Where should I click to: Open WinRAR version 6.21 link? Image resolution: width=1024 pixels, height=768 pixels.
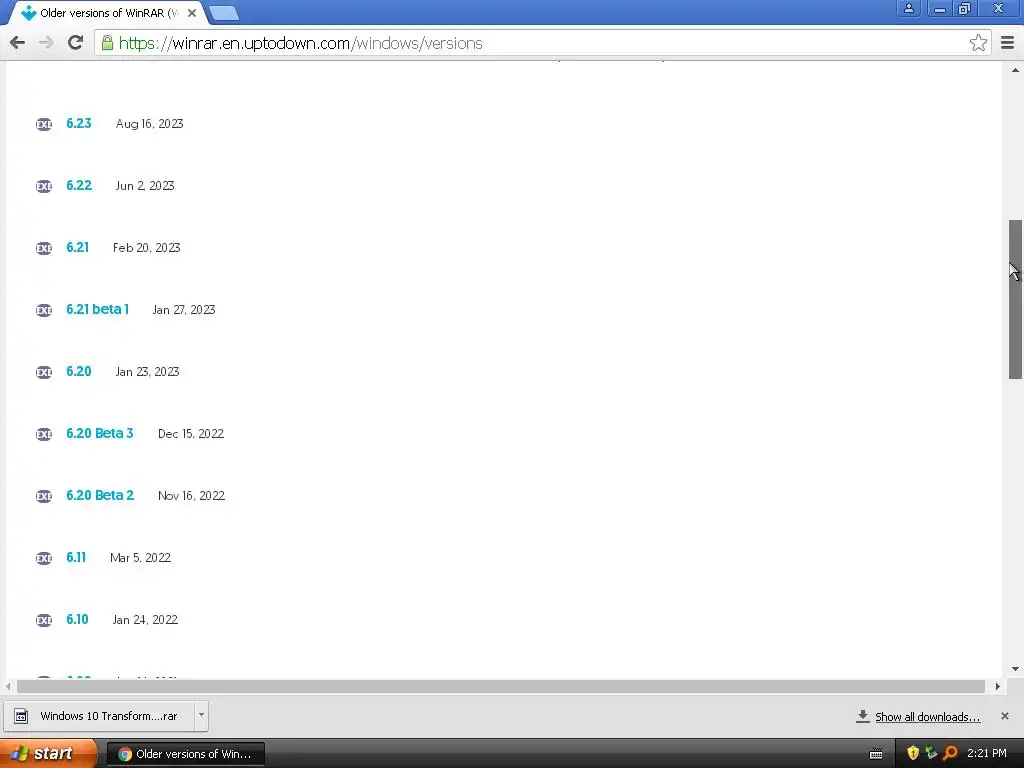[x=77, y=248]
